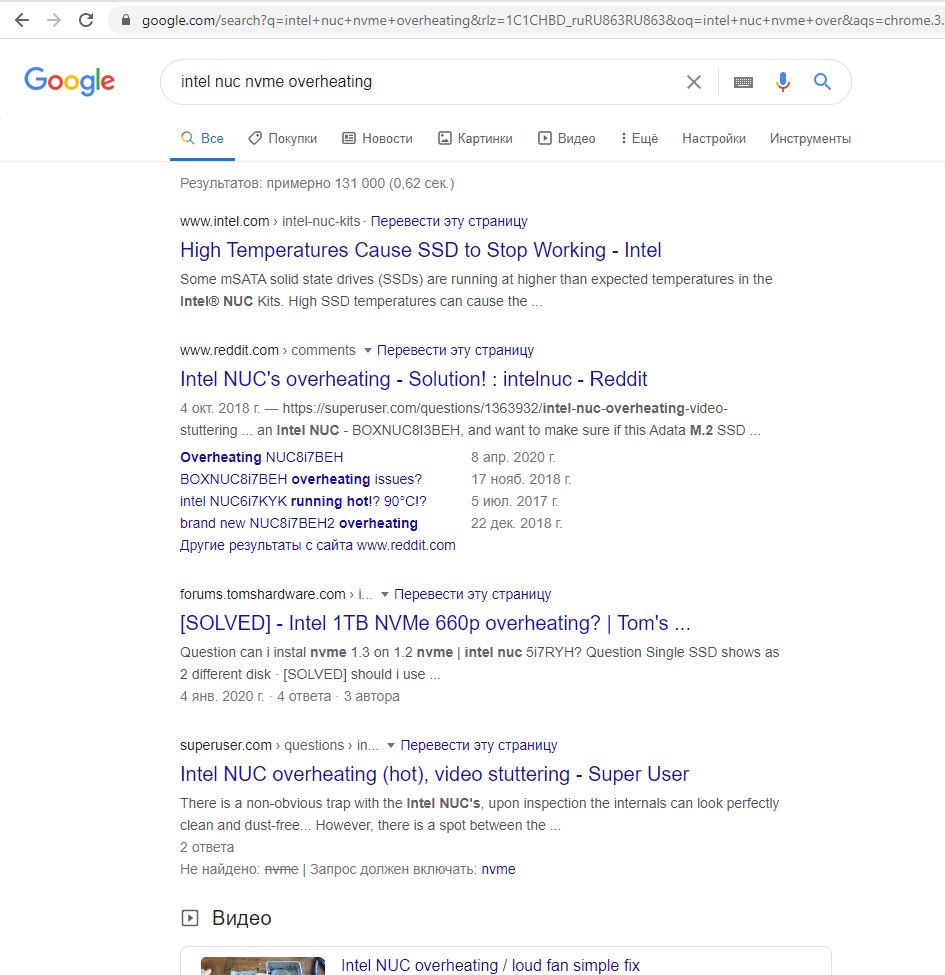Expand the dropdown arrow by superuser.com result
This screenshot has width=945, height=975.
390,745
